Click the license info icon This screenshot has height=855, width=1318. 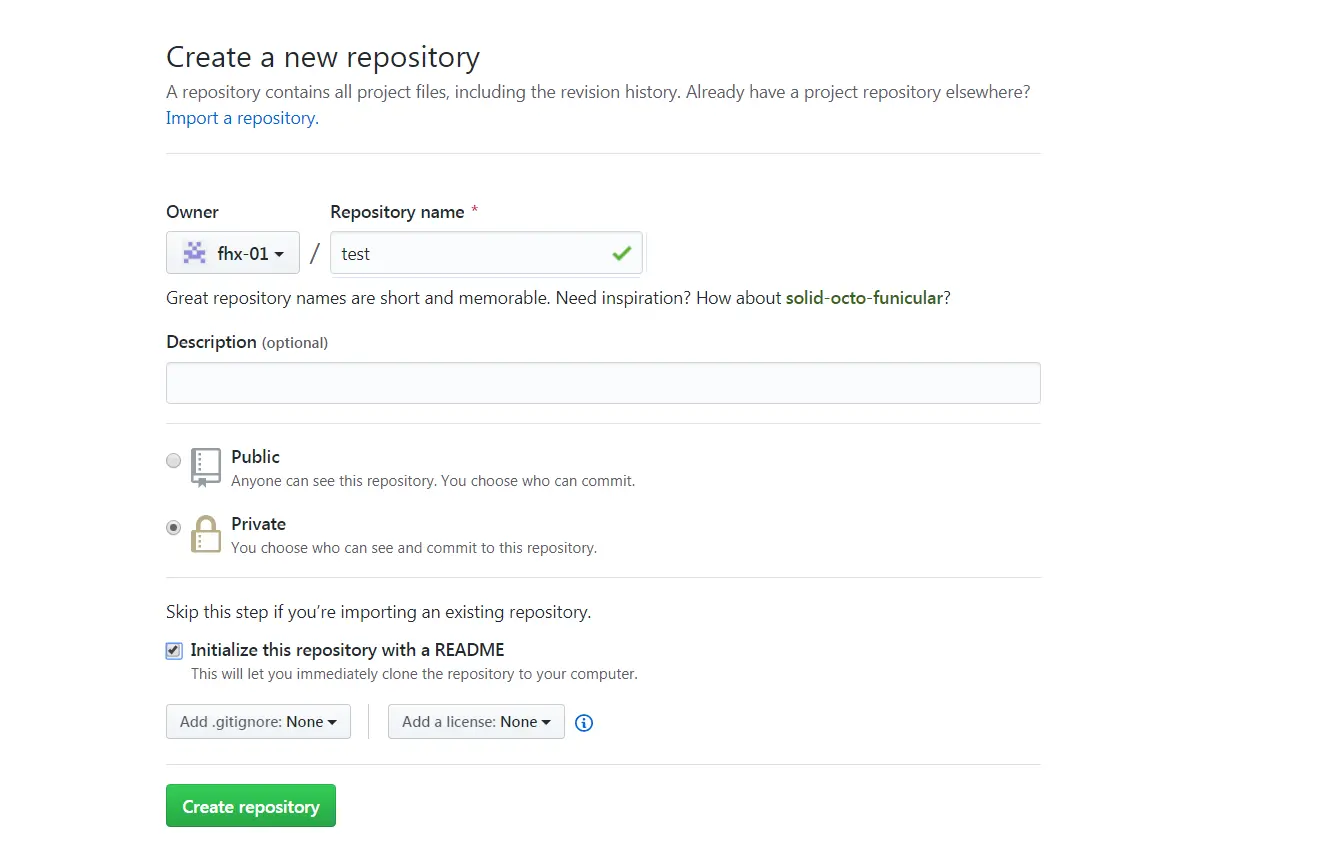coord(585,723)
